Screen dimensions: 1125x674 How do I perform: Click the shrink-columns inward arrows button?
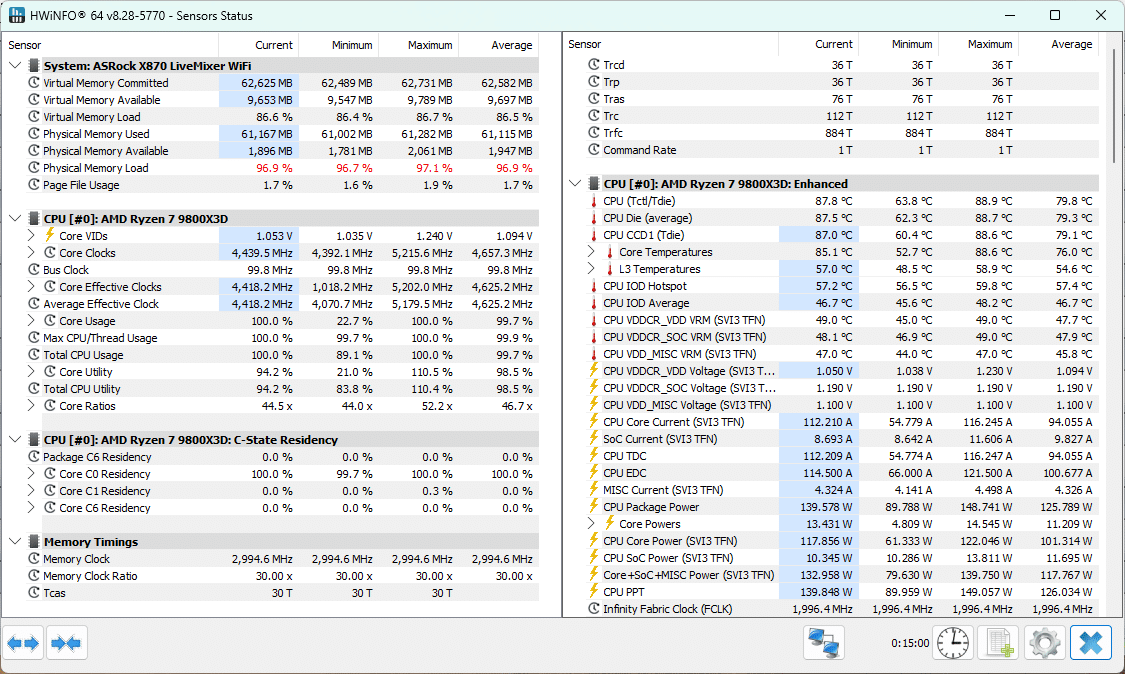click(66, 642)
